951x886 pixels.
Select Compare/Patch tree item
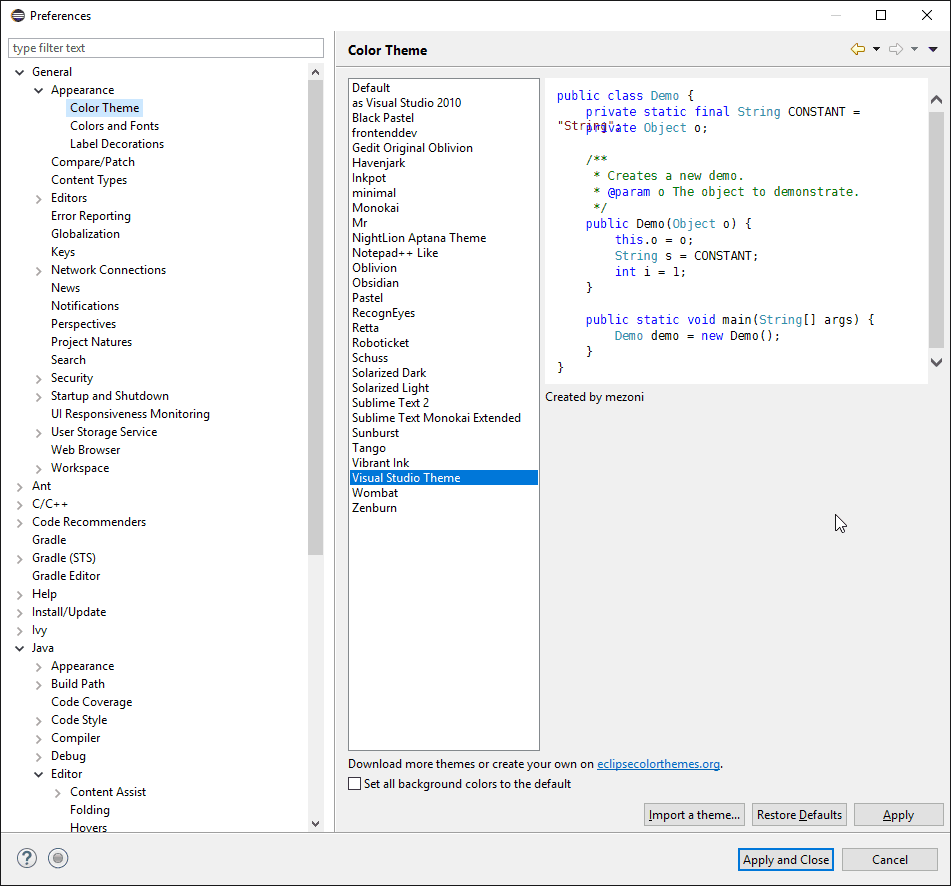click(x=93, y=162)
